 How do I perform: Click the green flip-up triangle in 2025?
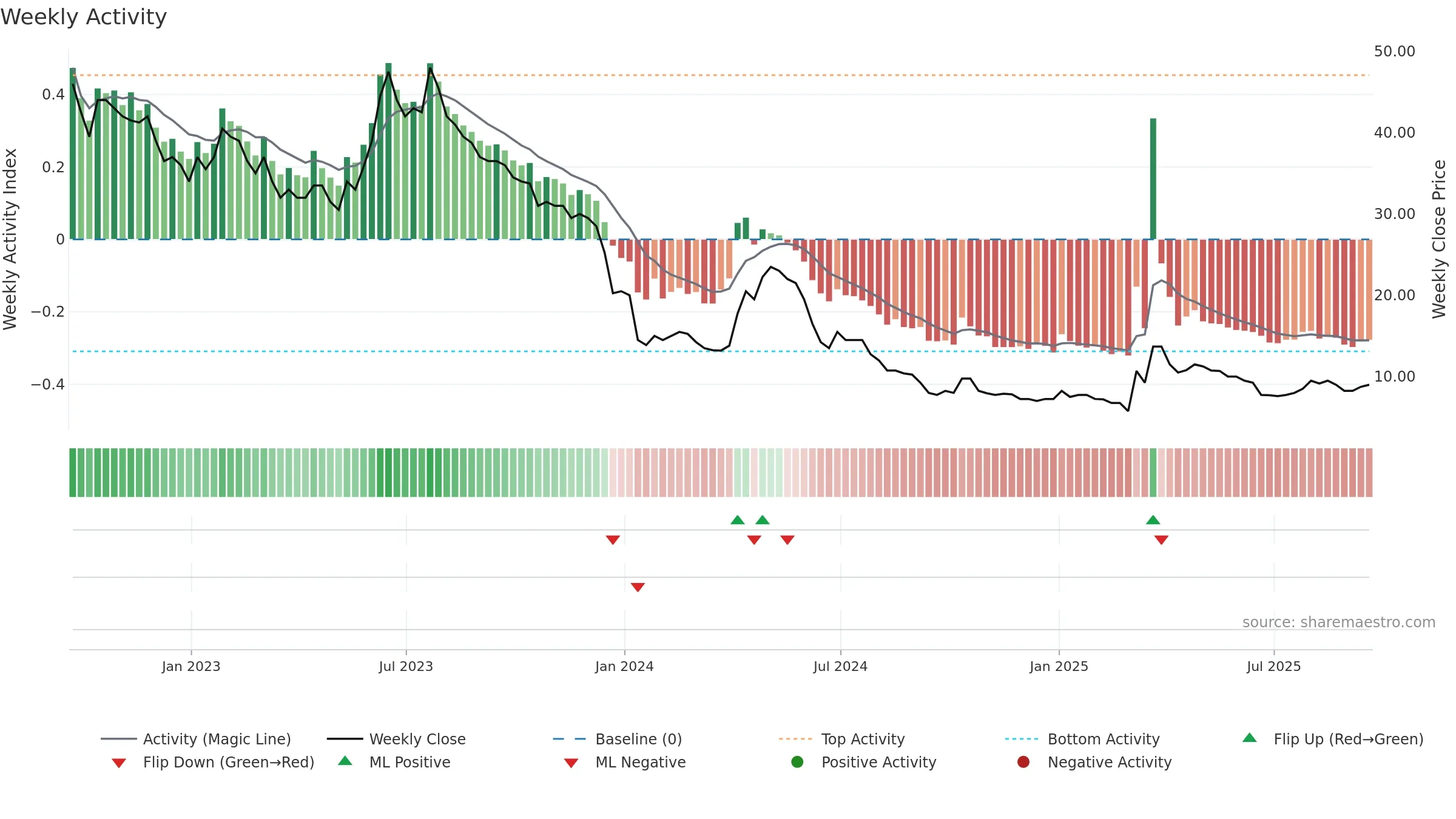[x=1153, y=520]
